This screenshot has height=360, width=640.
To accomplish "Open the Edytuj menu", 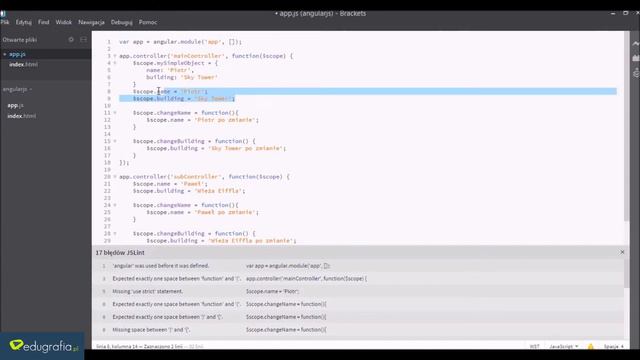I will coord(24,22).
